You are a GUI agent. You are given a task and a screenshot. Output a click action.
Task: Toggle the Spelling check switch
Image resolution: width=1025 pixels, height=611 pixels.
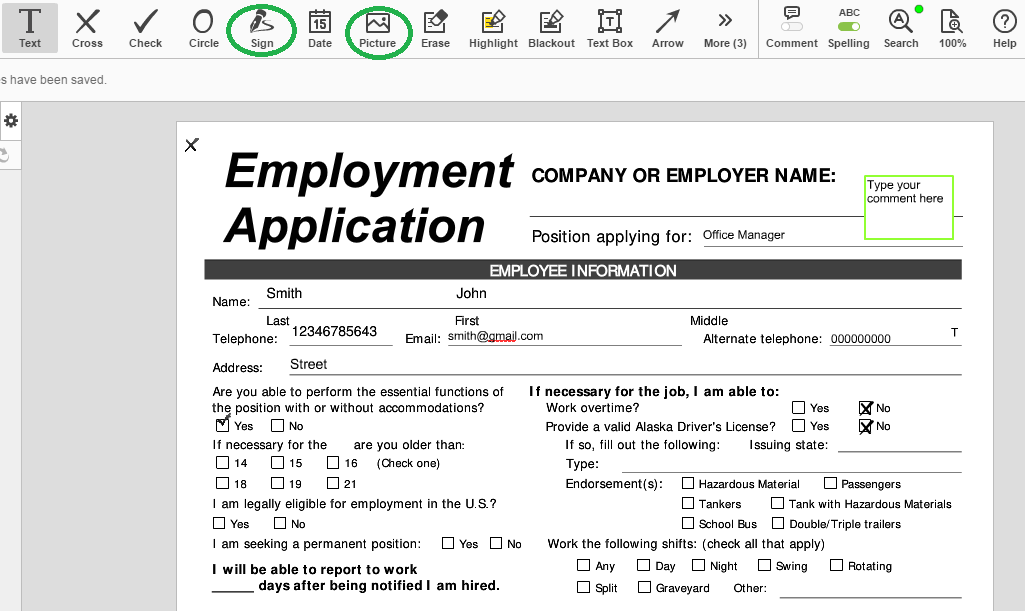coord(848,27)
